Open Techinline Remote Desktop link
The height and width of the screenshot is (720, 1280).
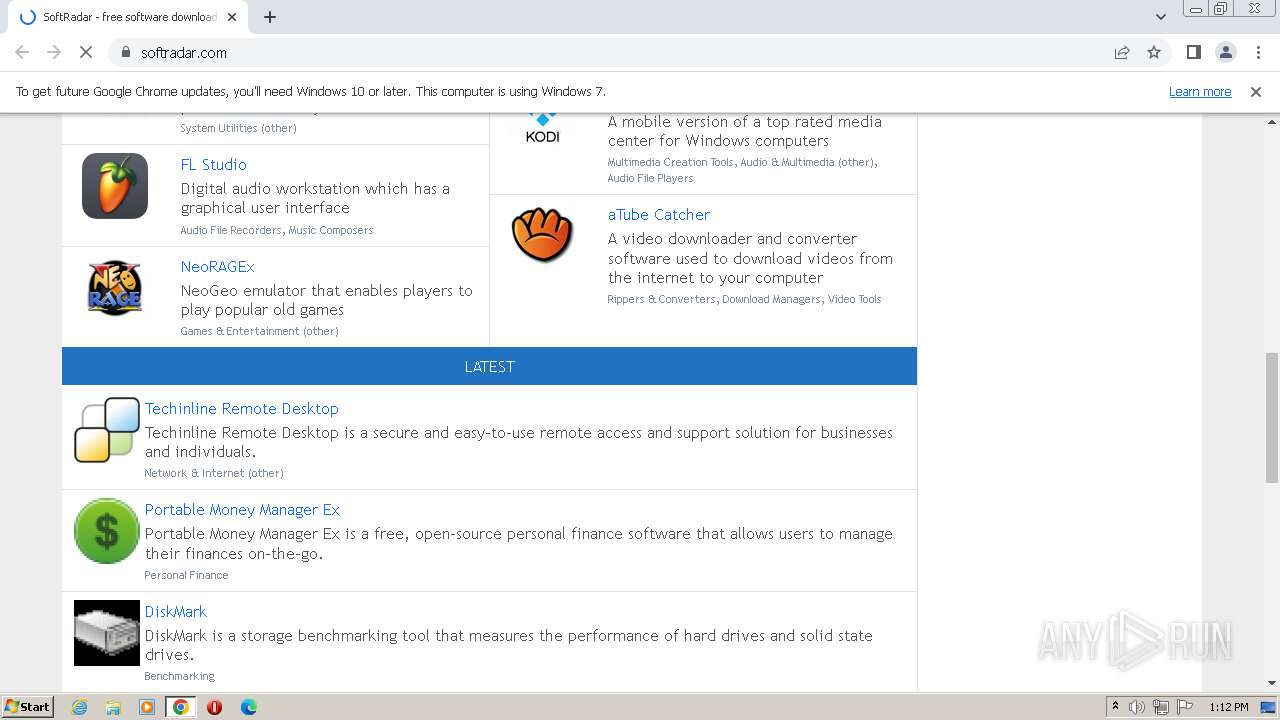point(242,408)
